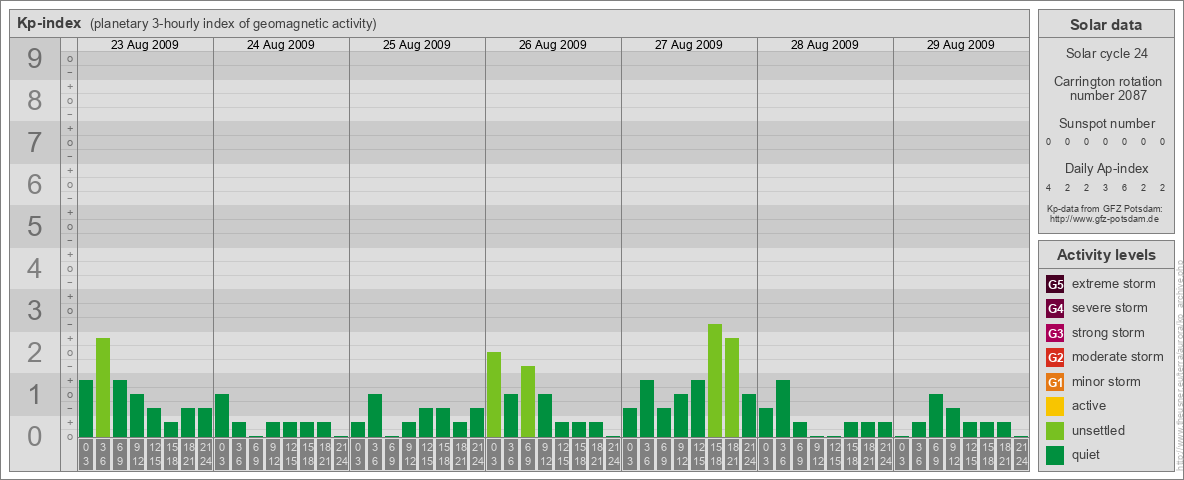
Task: Click the G4 severe storm swatch
Action: pos(1055,309)
